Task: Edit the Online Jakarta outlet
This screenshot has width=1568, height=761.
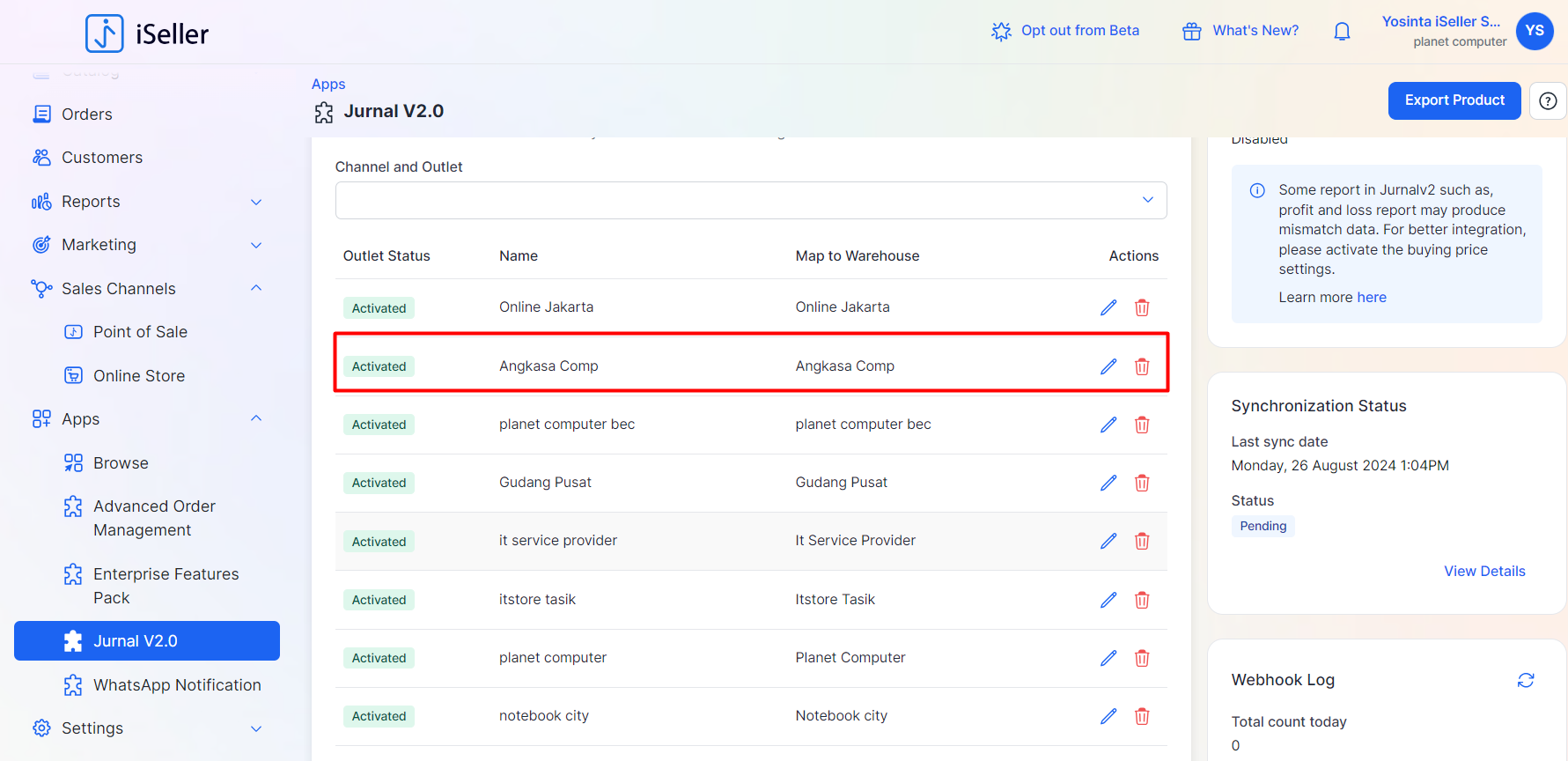Action: point(1108,307)
